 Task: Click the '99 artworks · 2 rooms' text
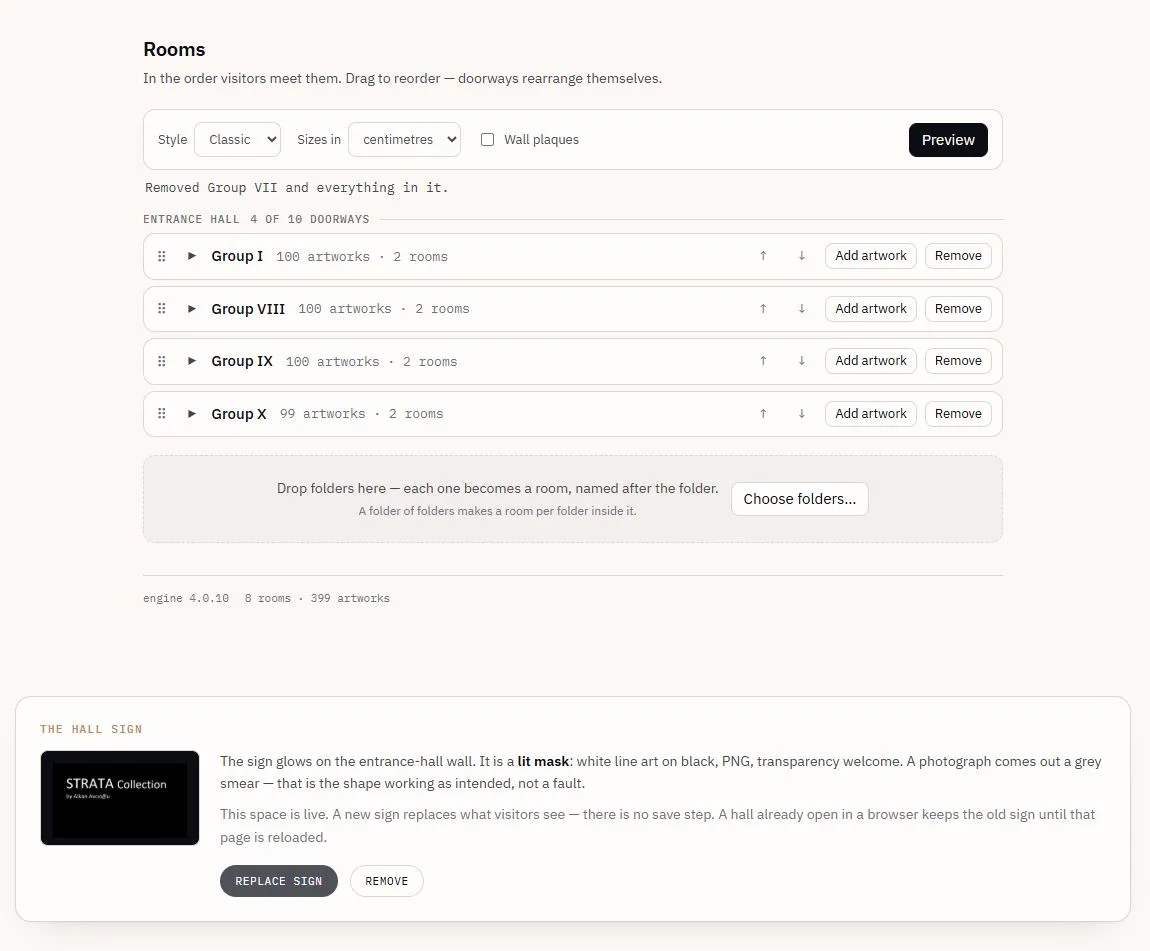(362, 414)
